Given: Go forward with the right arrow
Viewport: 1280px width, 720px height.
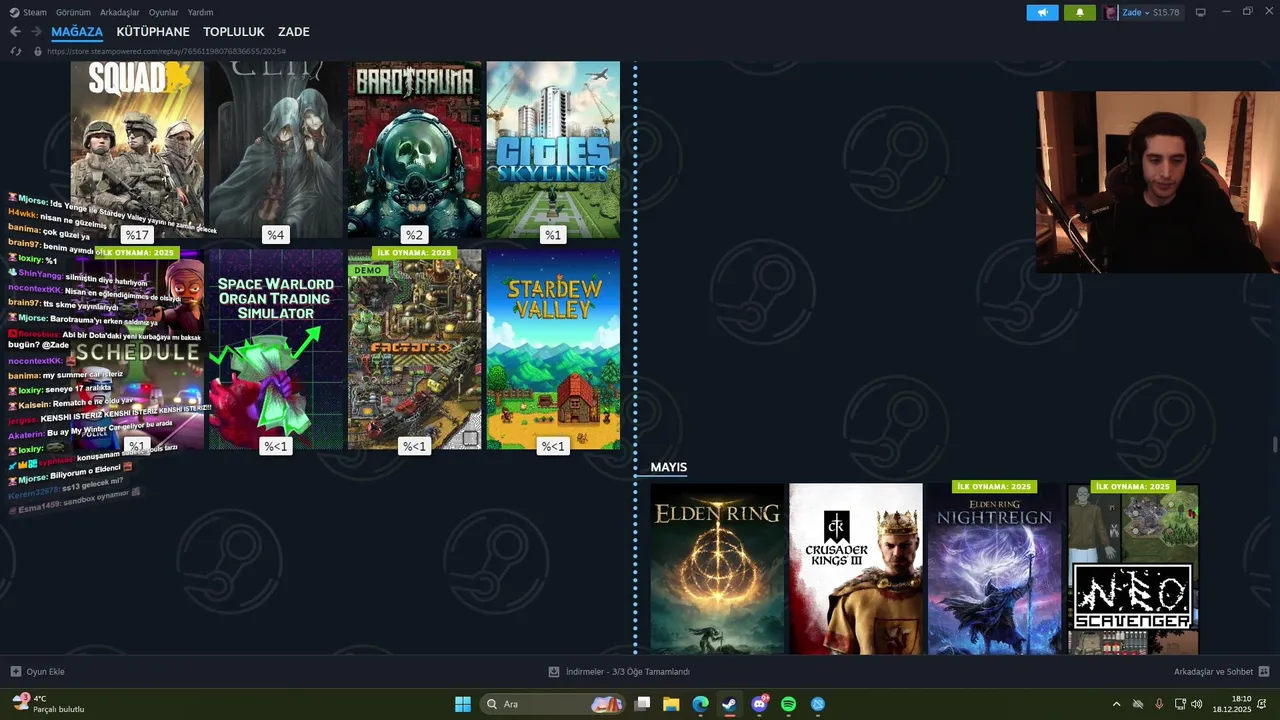Looking at the screenshot, I should pyautogui.click(x=36, y=32).
